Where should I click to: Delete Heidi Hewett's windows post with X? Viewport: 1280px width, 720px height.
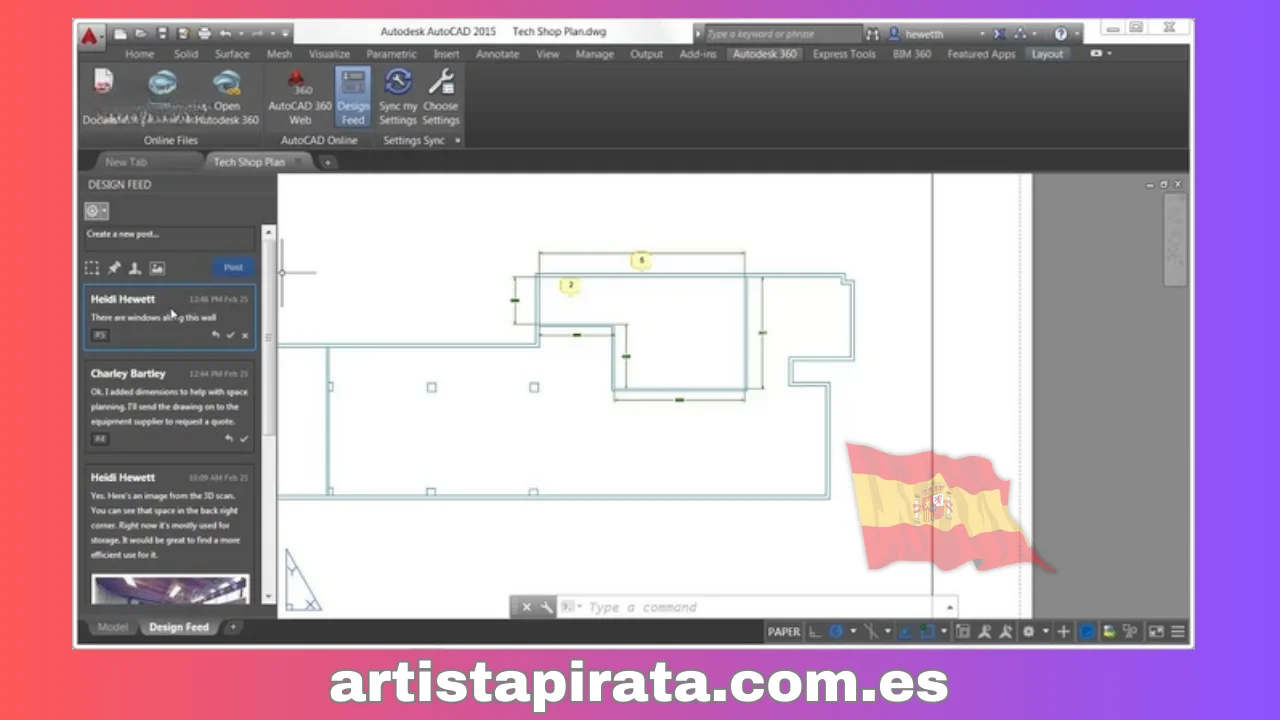click(245, 335)
